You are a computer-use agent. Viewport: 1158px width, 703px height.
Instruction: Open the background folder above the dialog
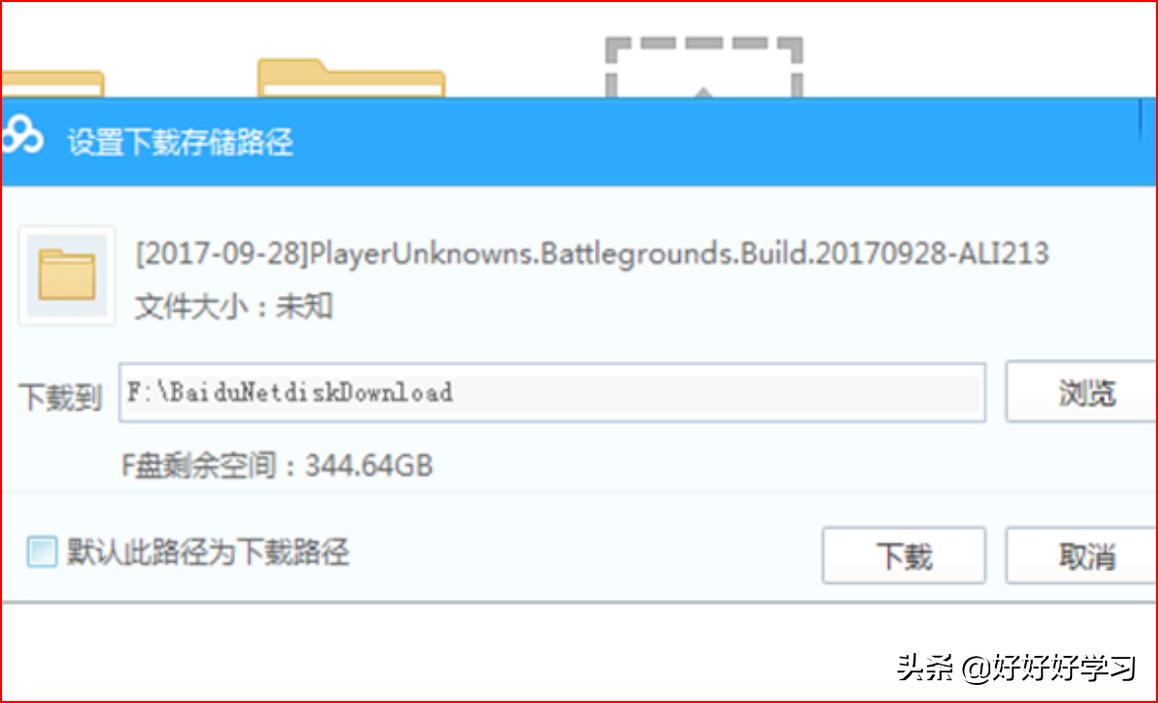pos(351,78)
